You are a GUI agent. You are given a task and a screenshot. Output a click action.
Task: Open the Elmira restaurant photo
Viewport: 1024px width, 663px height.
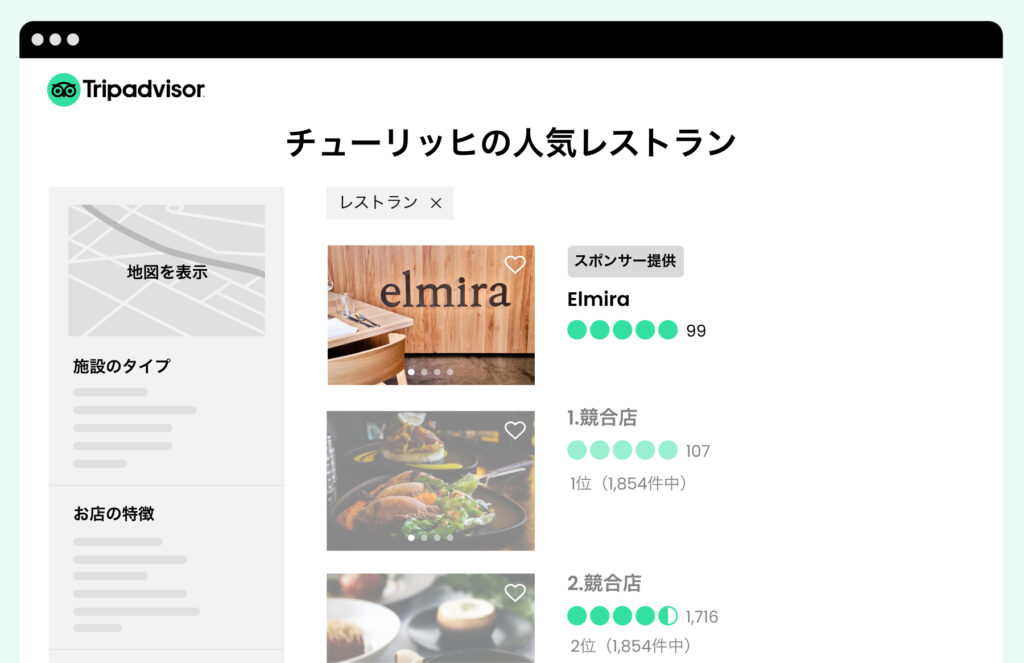click(431, 315)
